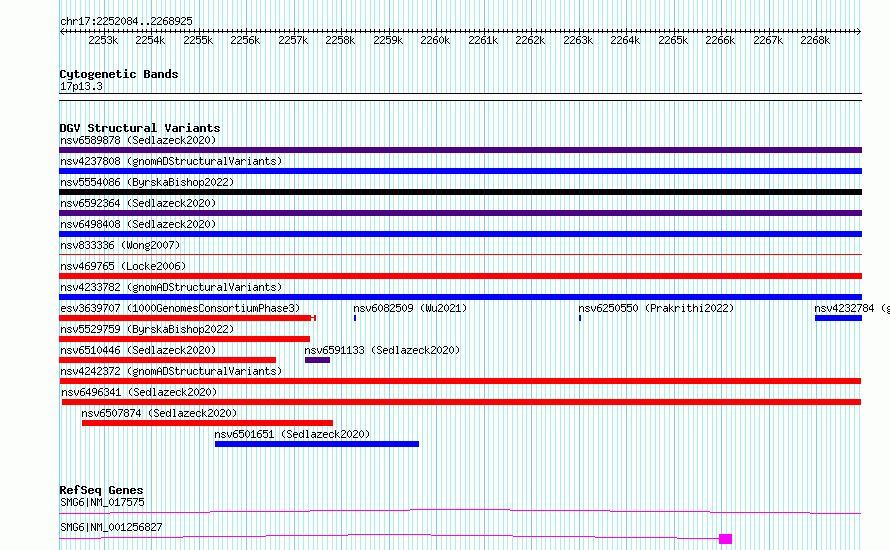890x550 pixels.
Task: Open nsv833336 (Wong2007) variant label
Action: (x=120, y=245)
